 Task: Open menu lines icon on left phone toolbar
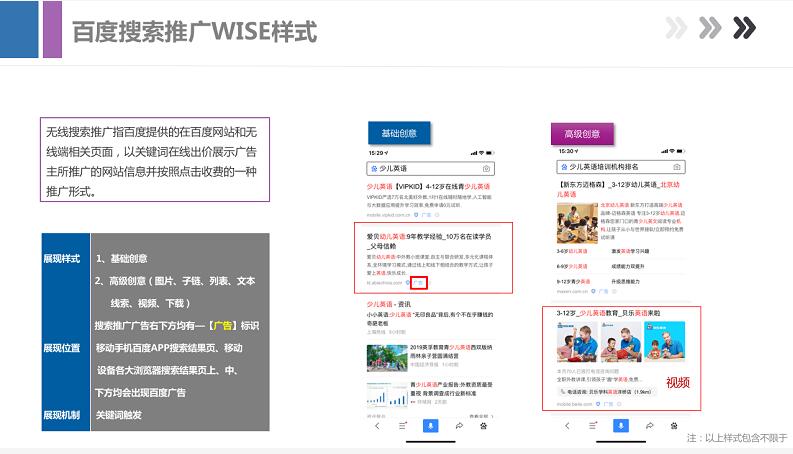403,425
